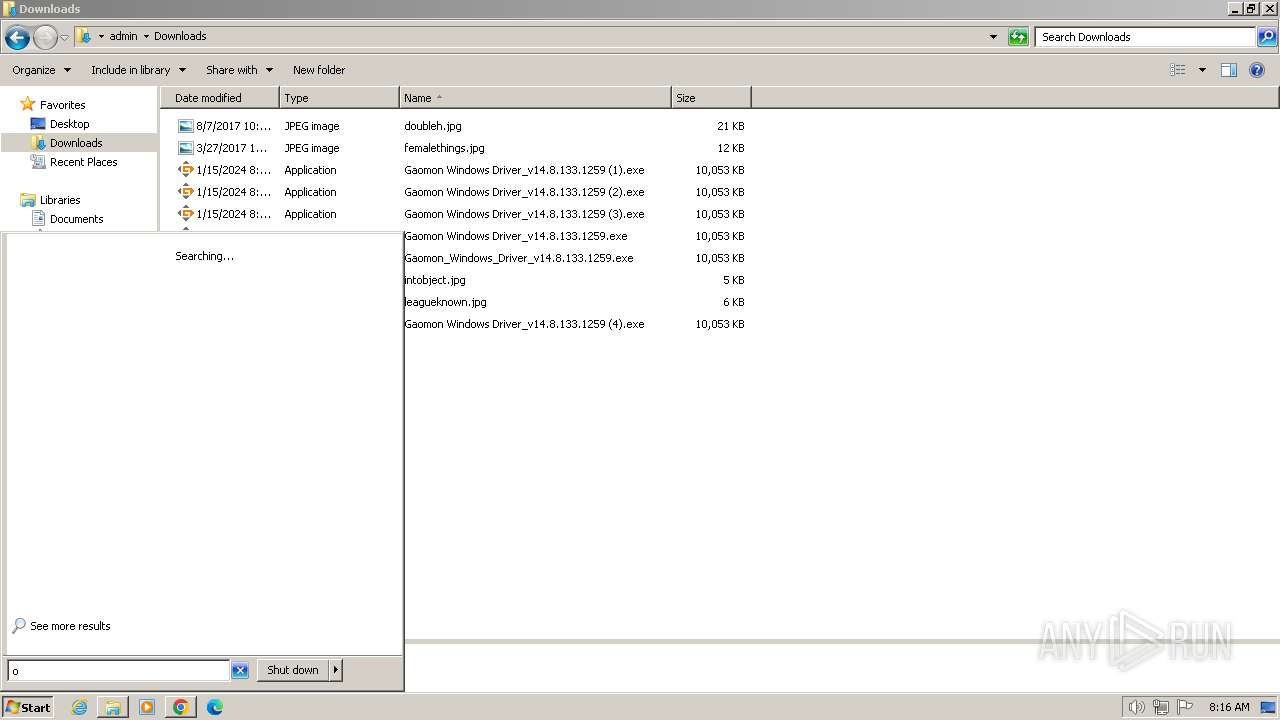Click the application icon of Gaomon (3).exe

[185, 214]
